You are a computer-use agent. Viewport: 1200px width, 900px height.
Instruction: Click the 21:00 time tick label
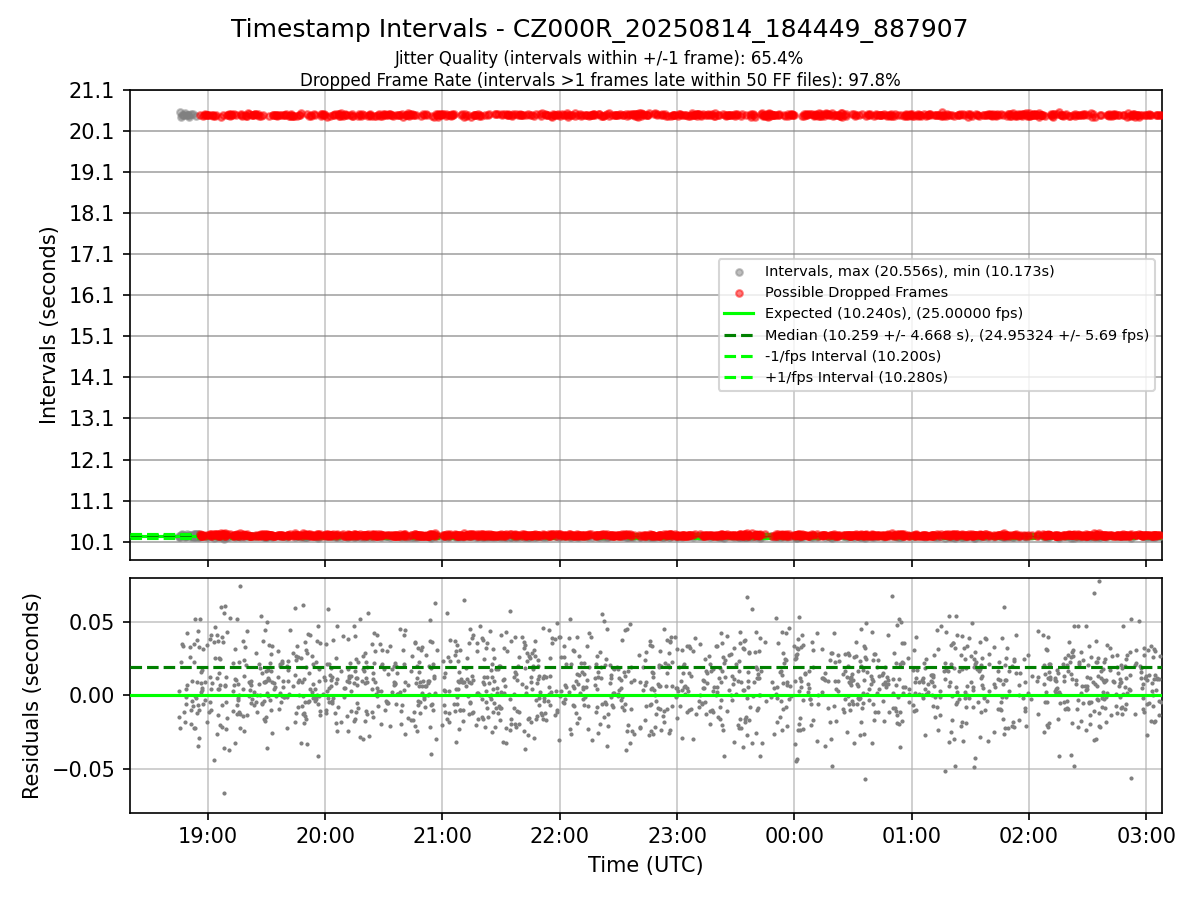point(442,834)
